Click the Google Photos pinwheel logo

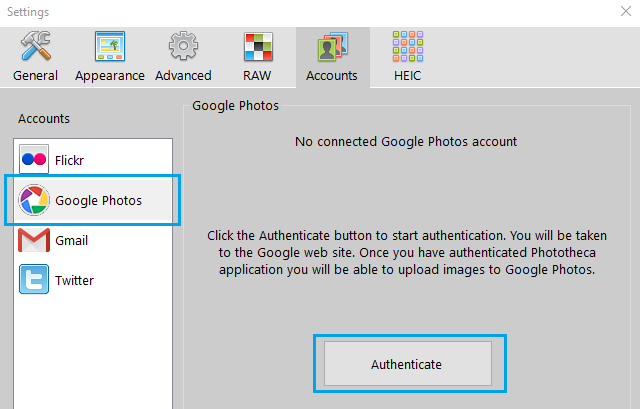pos(34,200)
